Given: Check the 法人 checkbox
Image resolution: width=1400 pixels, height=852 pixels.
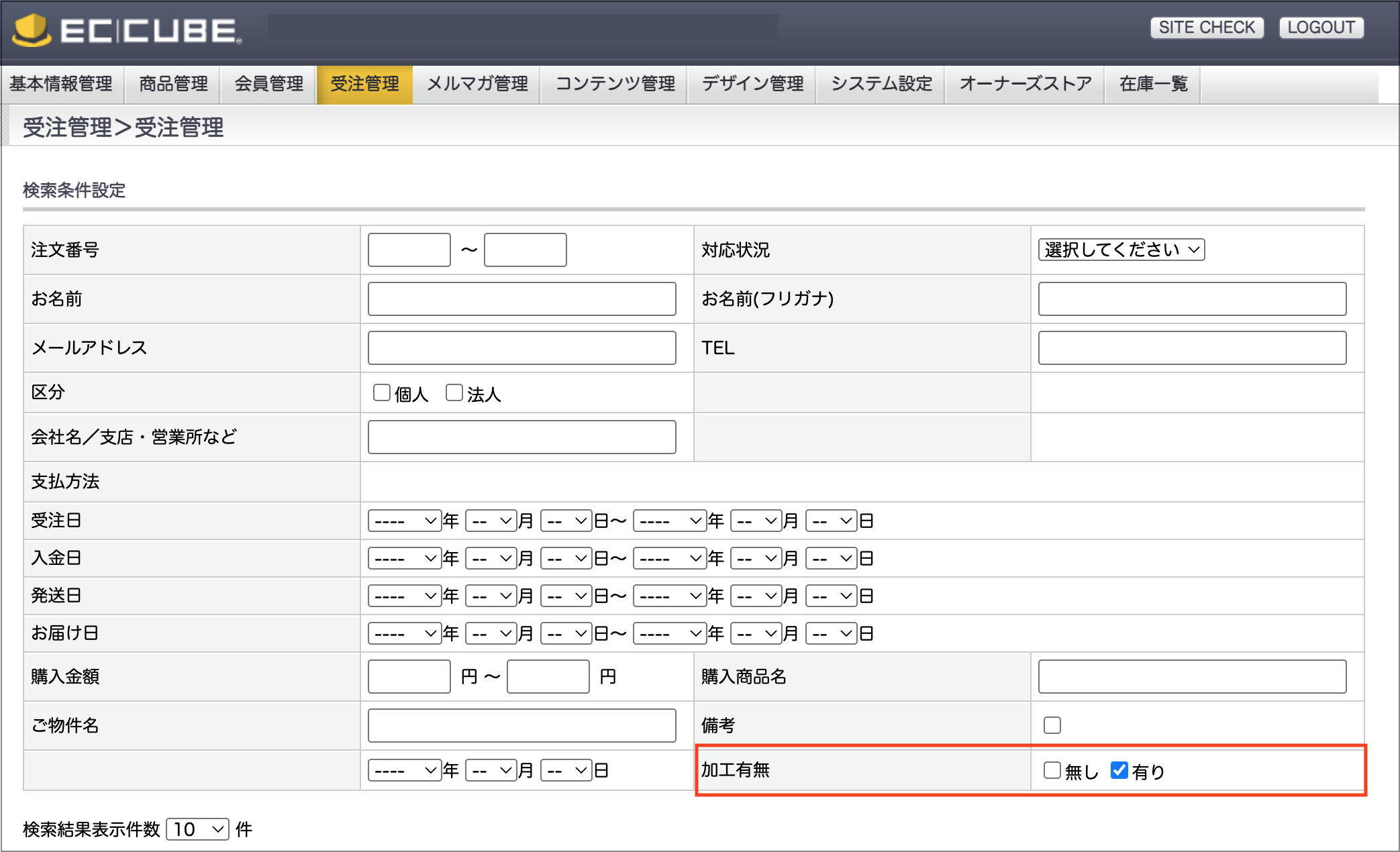Looking at the screenshot, I should (454, 392).
